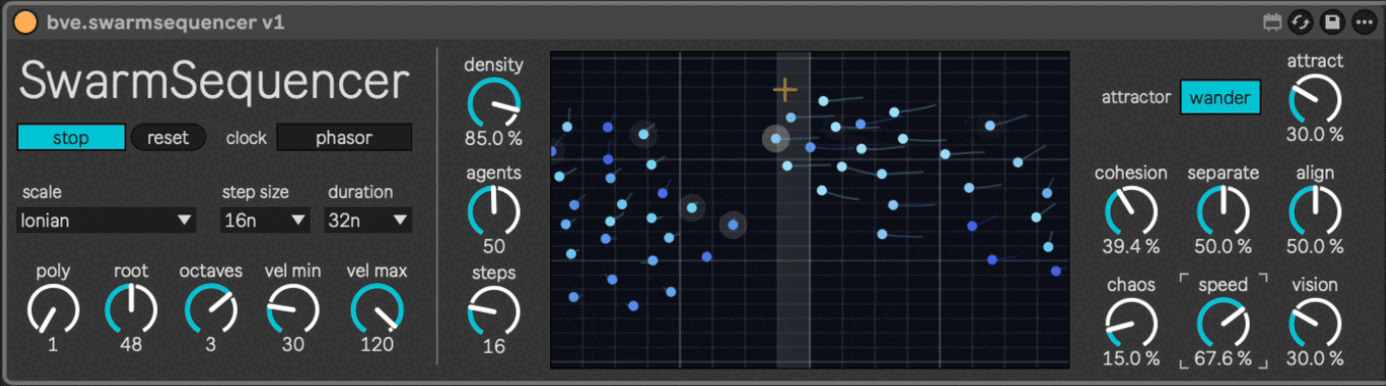Click the separate knob
The width and height of the screenshot is (1386, 386).
[1223, 211]
